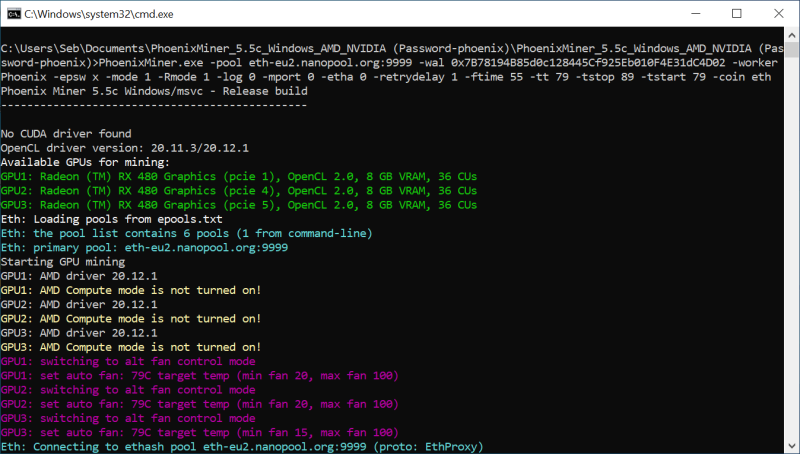Click the C:\Windows\system32\cmd.exe title text

coord(98,14)
